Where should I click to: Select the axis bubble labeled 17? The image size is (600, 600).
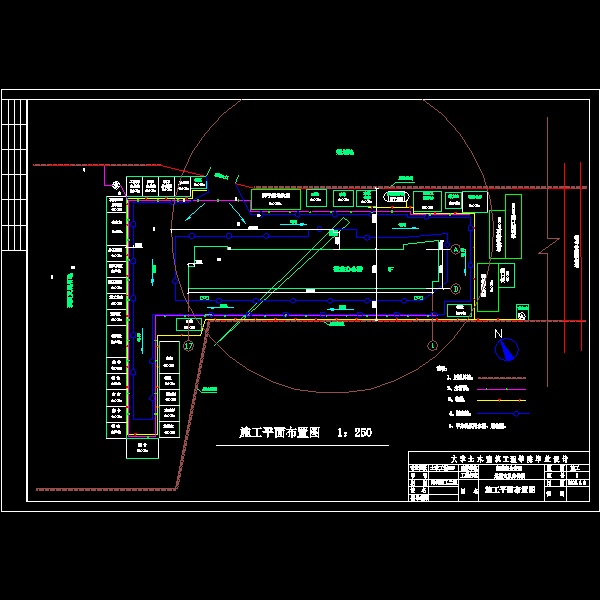pyautogui.click(x=188, y=346)
